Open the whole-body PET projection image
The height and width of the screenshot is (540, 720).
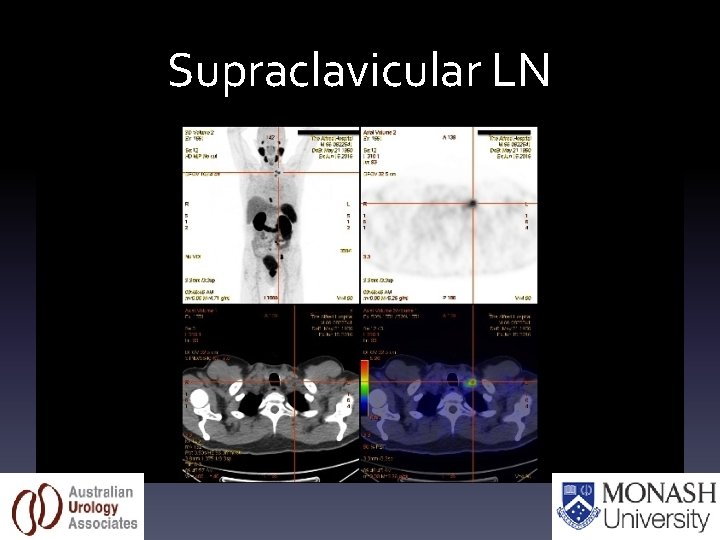click(270, 215)
